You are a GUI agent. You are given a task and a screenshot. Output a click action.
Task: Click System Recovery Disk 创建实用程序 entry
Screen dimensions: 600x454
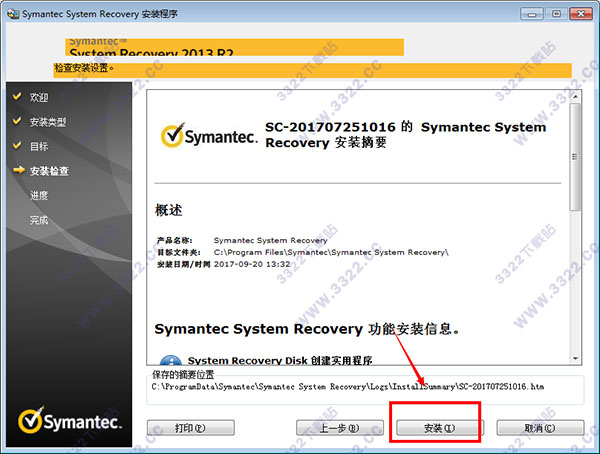(x=280, y=361)
